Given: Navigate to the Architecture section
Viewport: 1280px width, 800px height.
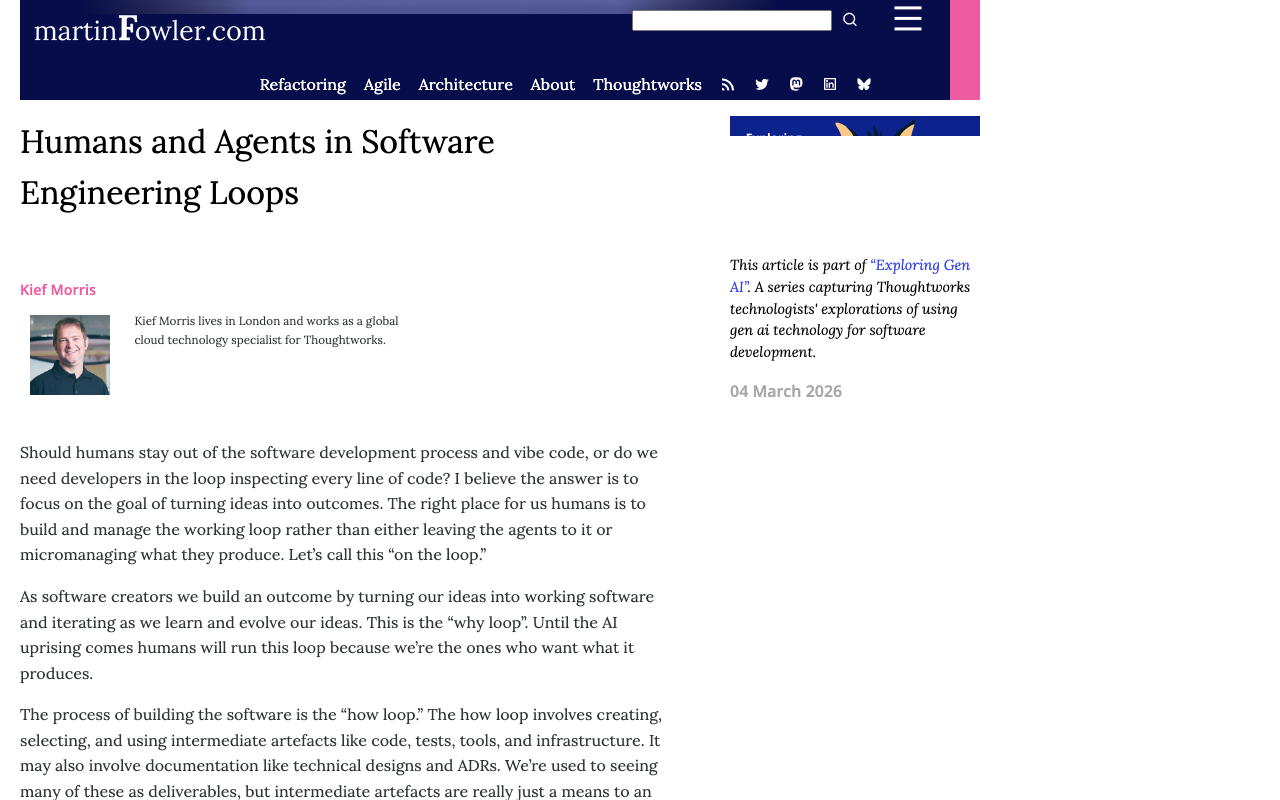Looking at the screenshot, I should pos(465,83).
